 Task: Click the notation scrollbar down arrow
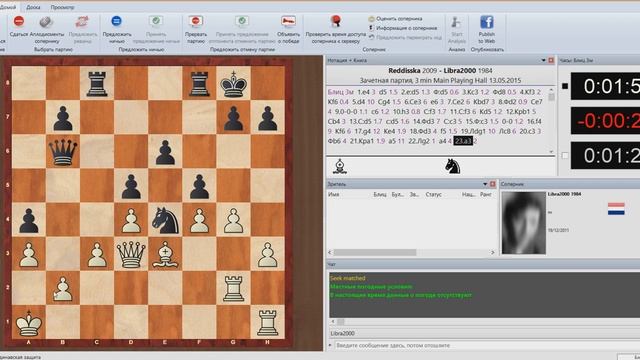pos(551,151)
